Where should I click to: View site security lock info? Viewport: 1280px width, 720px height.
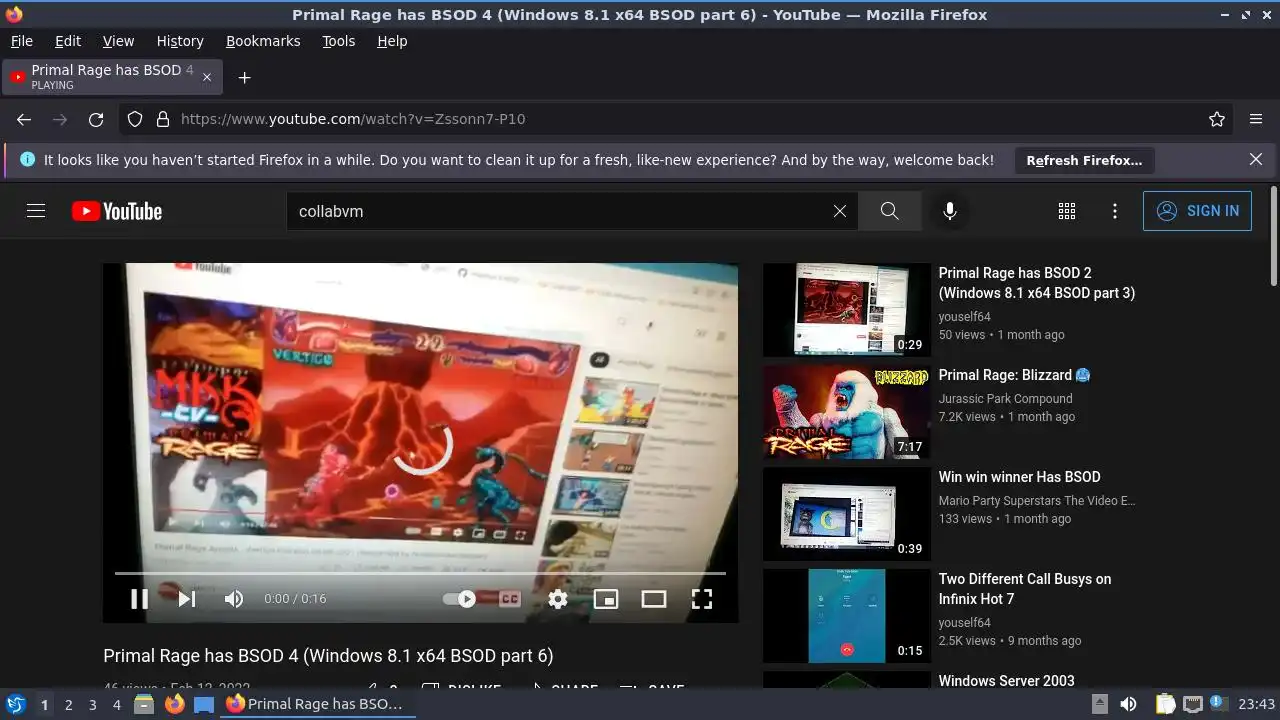click(163, 119)
